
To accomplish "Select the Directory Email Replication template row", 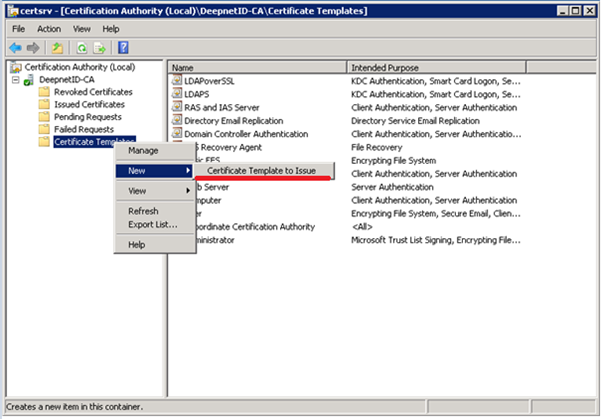I will coord(233,120).
